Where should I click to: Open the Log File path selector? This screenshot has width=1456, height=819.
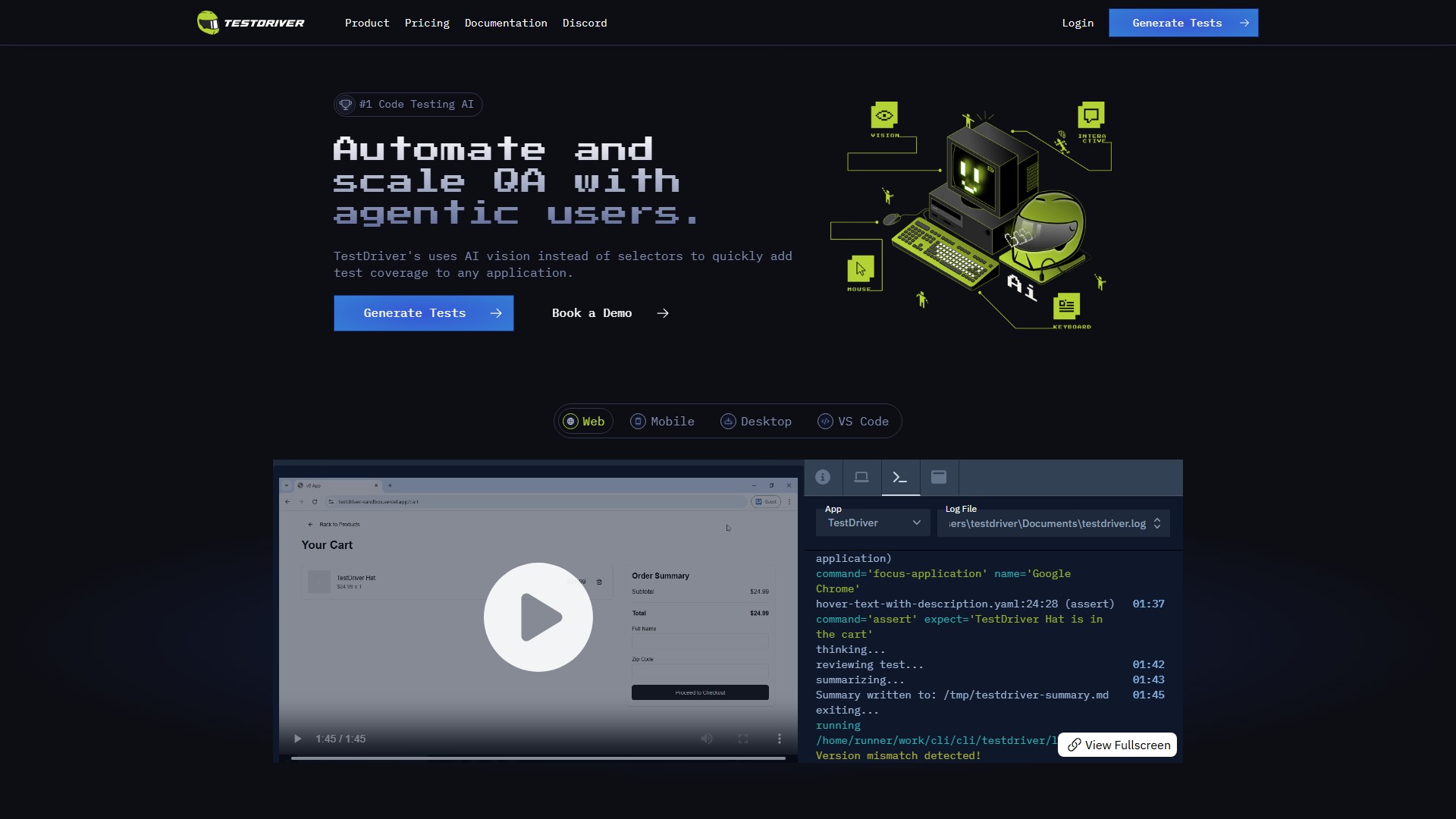click(1053, 523)
